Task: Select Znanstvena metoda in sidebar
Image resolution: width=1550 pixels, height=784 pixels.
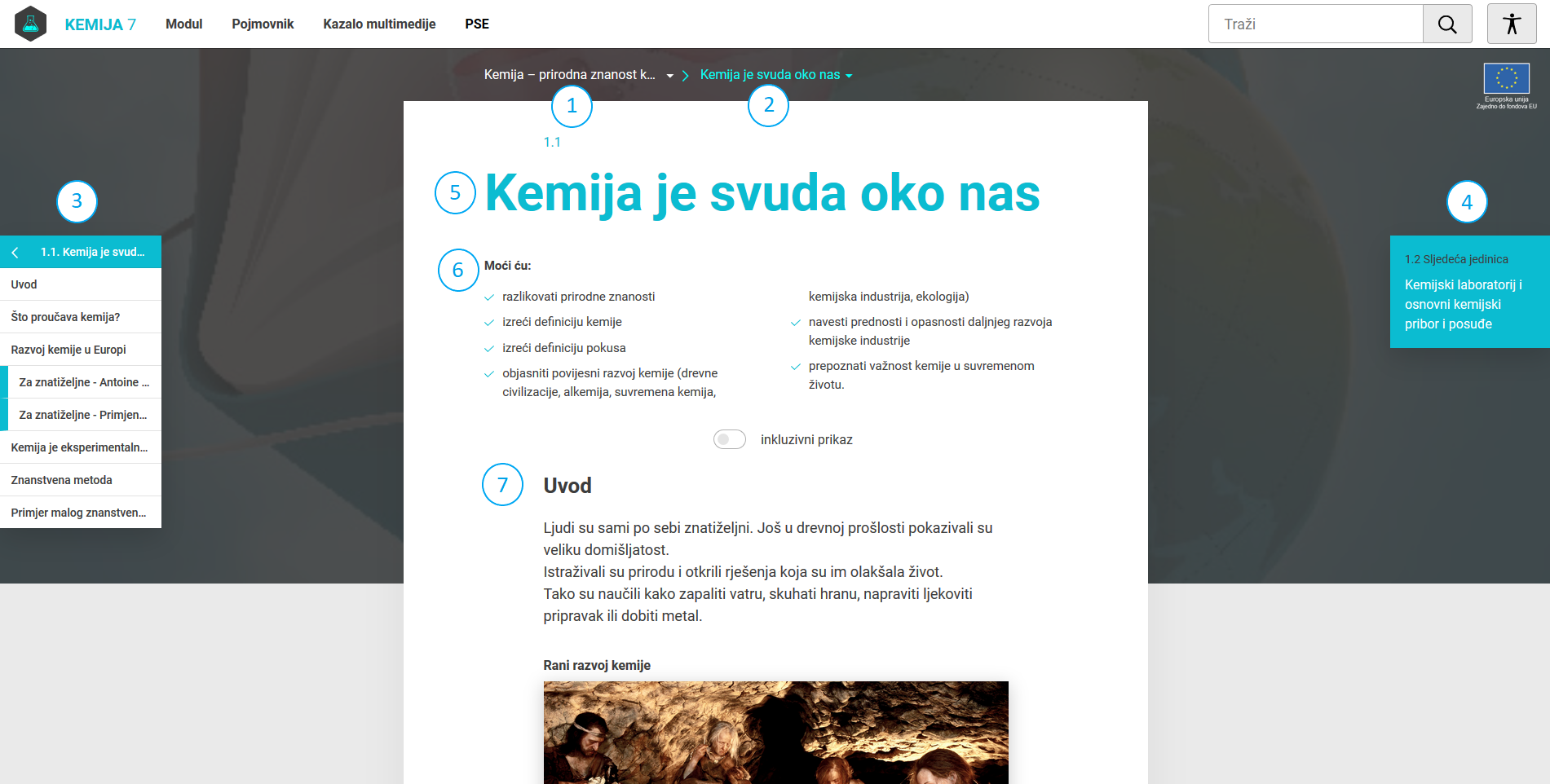Action: [x=81, y=480]
